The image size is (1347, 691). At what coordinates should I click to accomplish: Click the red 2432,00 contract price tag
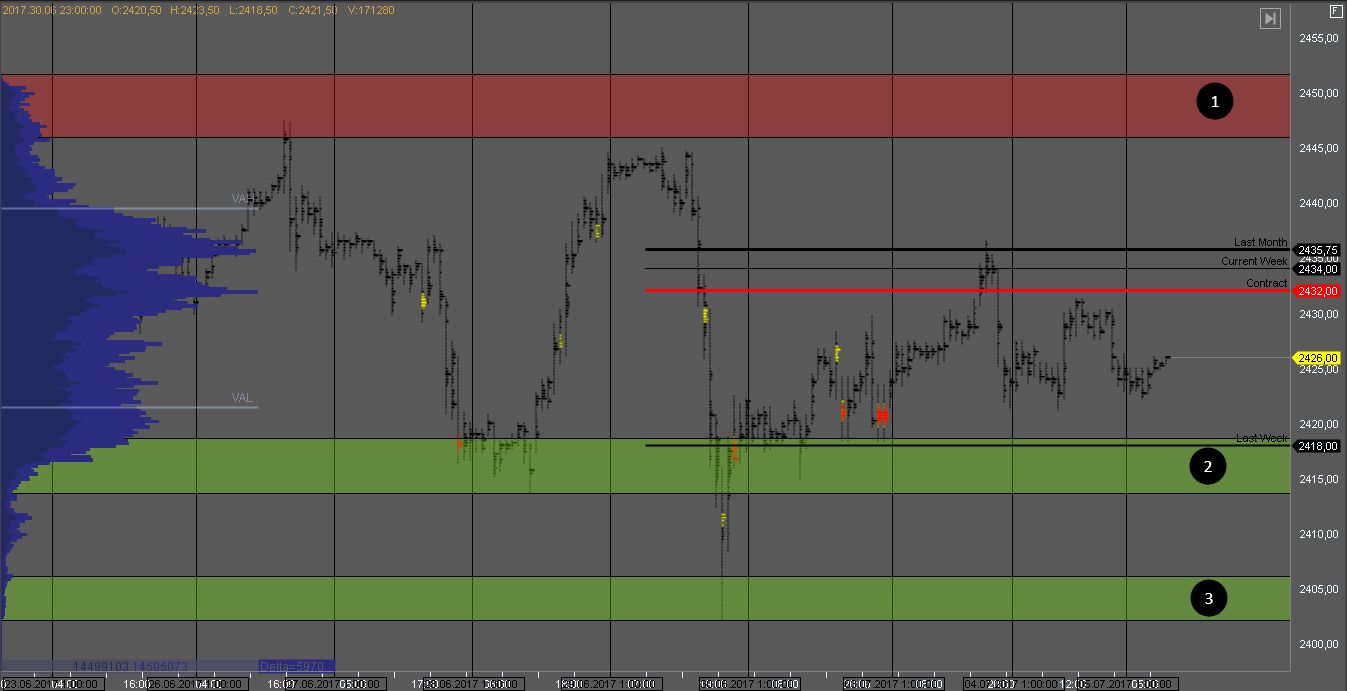pyautogui.click(x=1318, y=291)
